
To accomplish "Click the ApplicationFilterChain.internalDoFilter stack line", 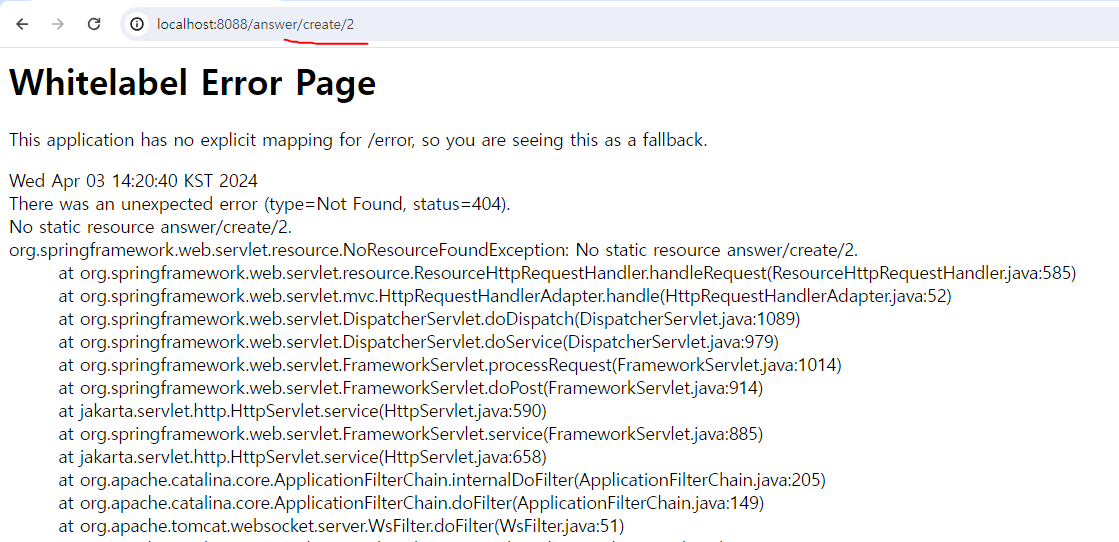I will 442,481.
